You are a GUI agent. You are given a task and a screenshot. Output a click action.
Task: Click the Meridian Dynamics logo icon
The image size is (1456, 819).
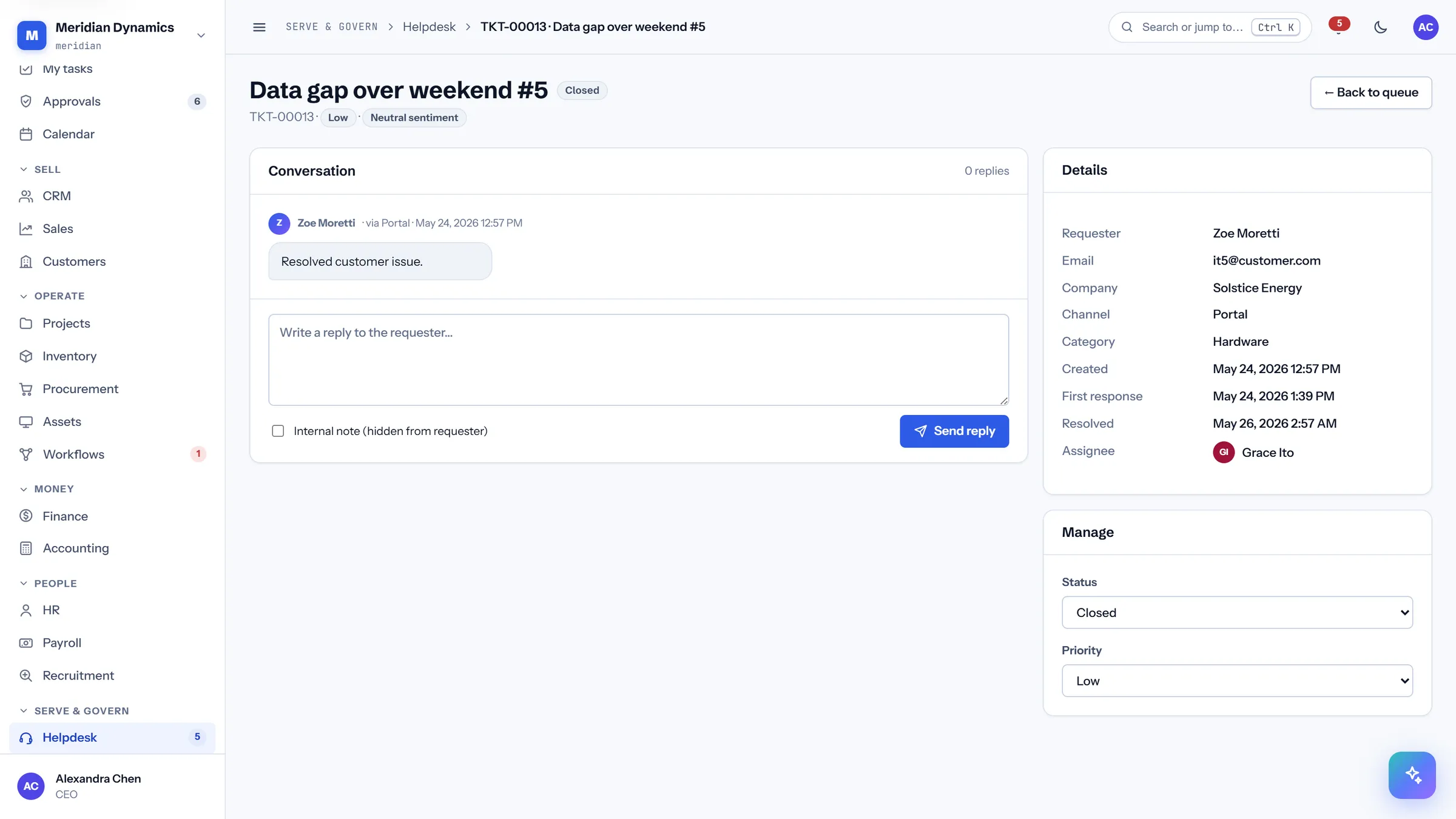tap(32, 35)
